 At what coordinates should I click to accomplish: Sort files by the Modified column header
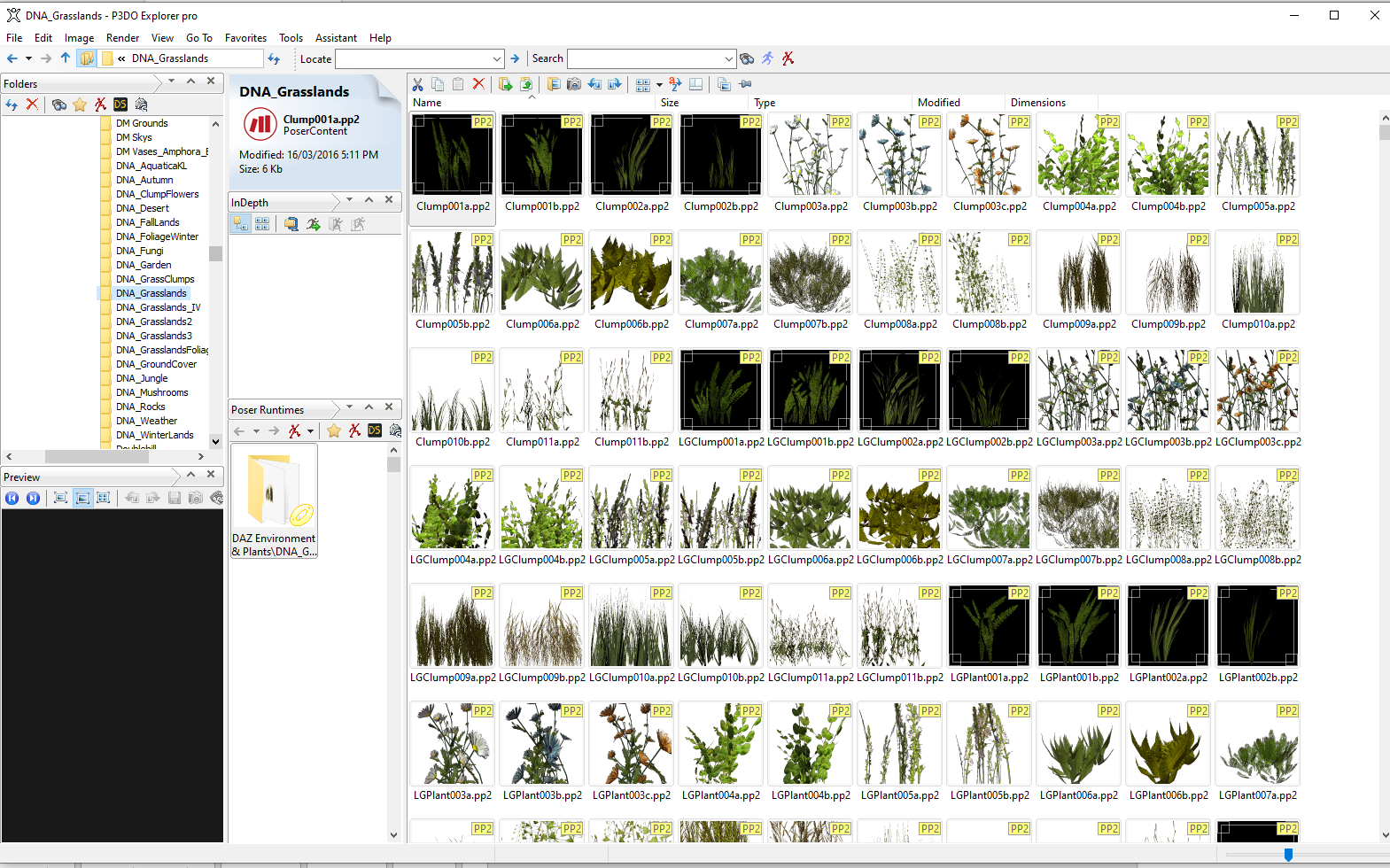(939, 103)
